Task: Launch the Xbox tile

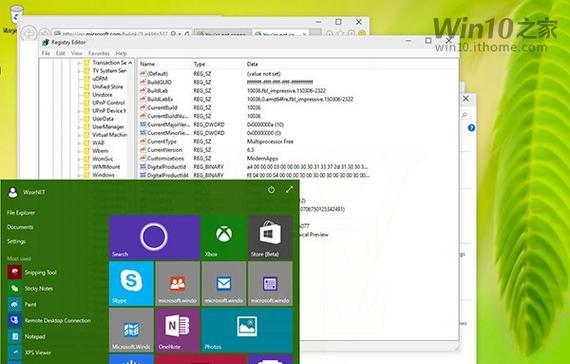Action: [224, 237]
